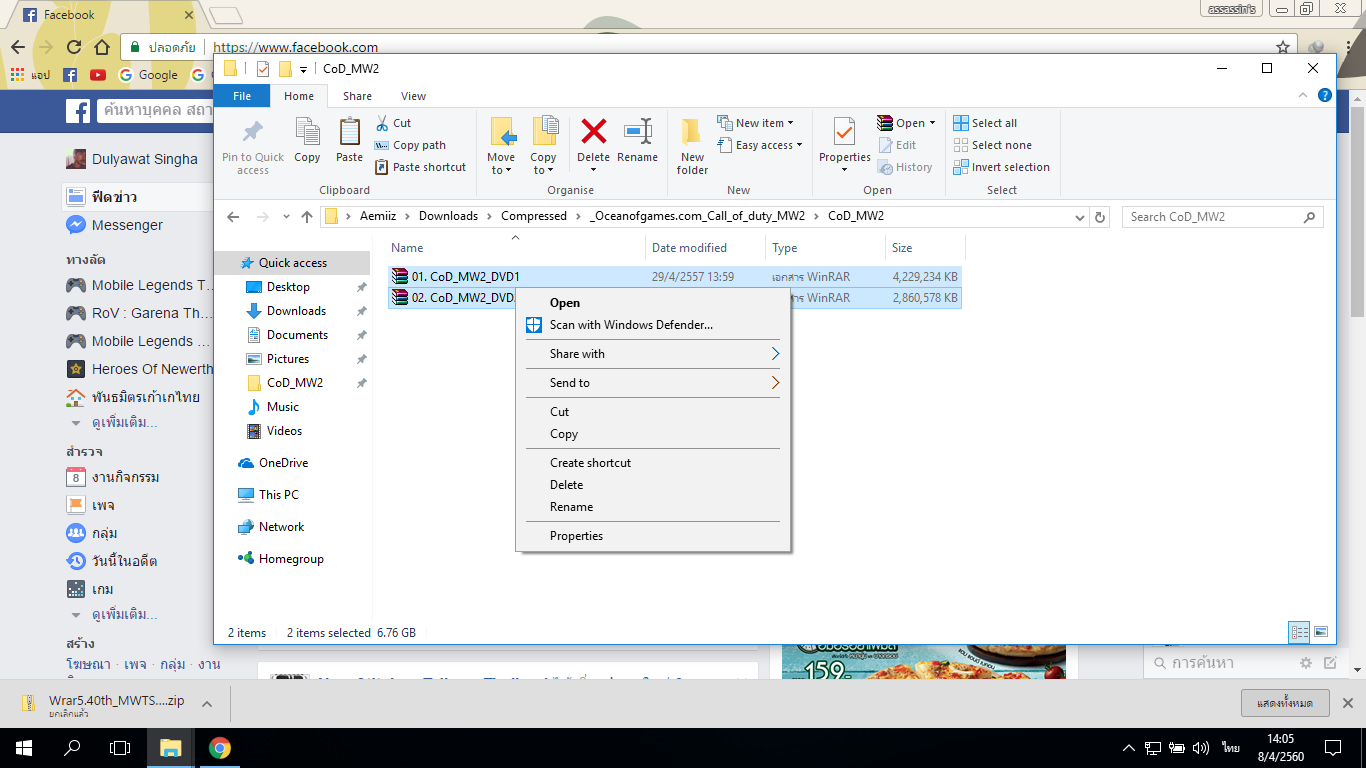Open the Action Center notification icon
Screen dimensions: 1366x768
[1332, 747]
